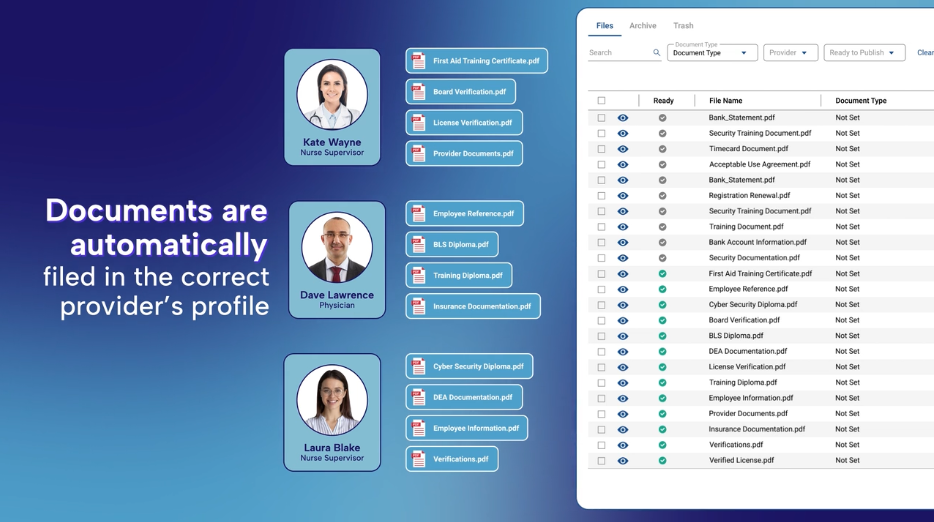
Task: Open the License Verification.pdf document chip
Action: pyautogui.click(x=464, y=123)
